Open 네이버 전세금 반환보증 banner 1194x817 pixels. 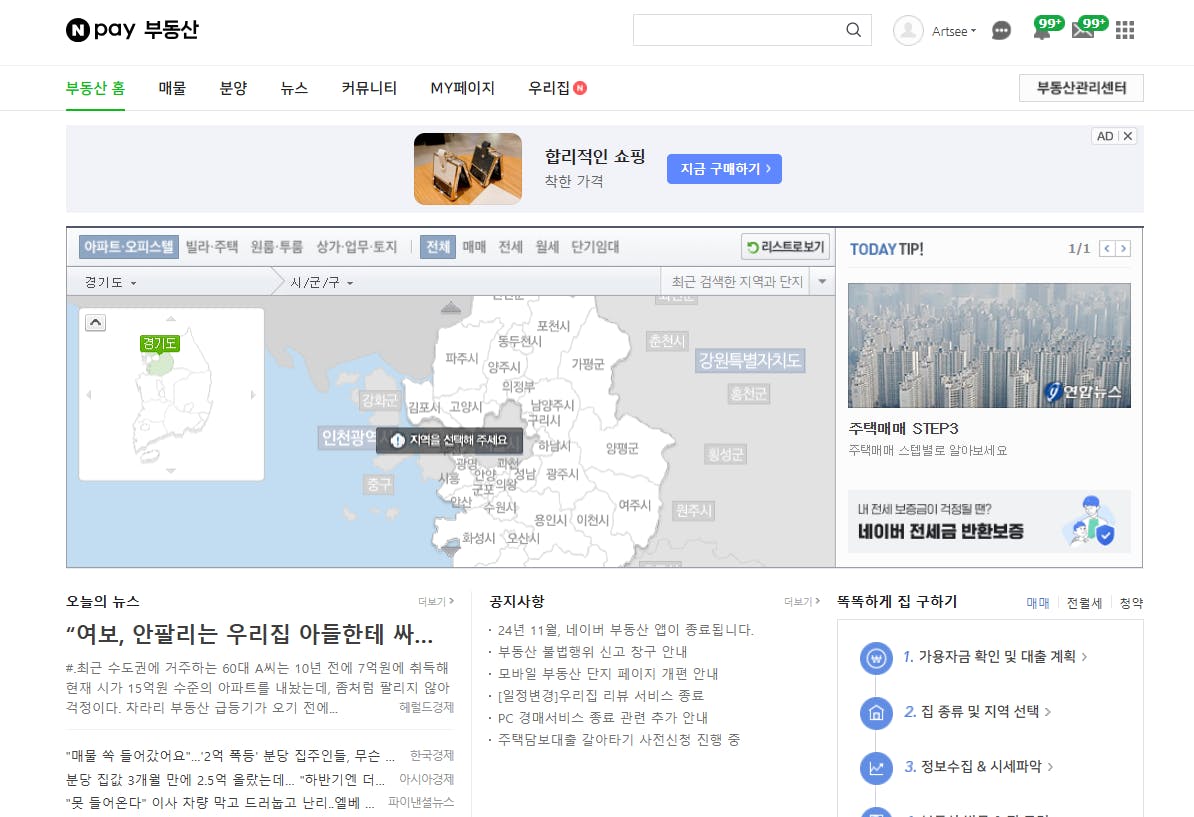(x=988, y=522)
